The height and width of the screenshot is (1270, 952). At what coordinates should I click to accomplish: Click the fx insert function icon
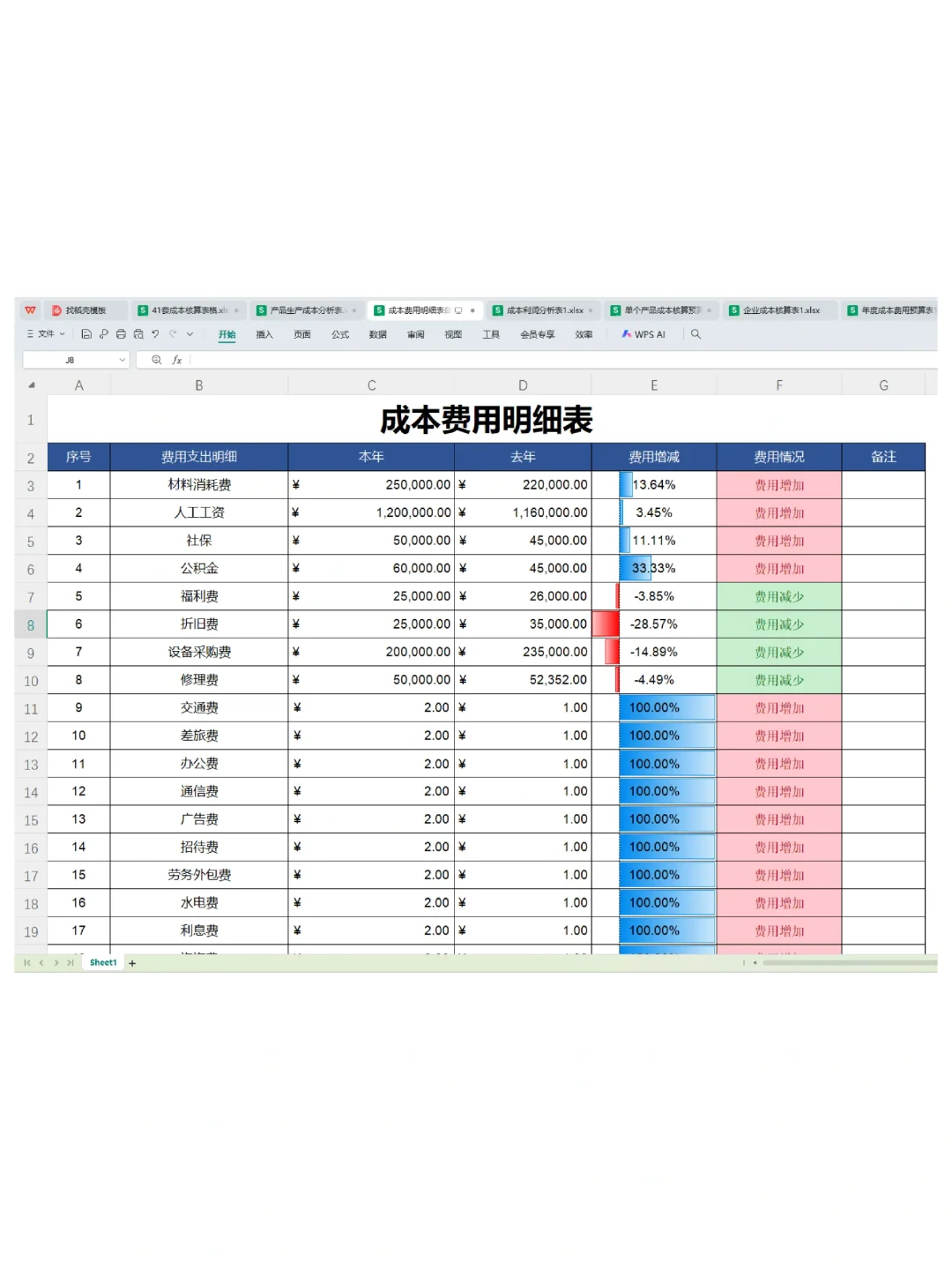pyautogui.click(x=176, y=360)
